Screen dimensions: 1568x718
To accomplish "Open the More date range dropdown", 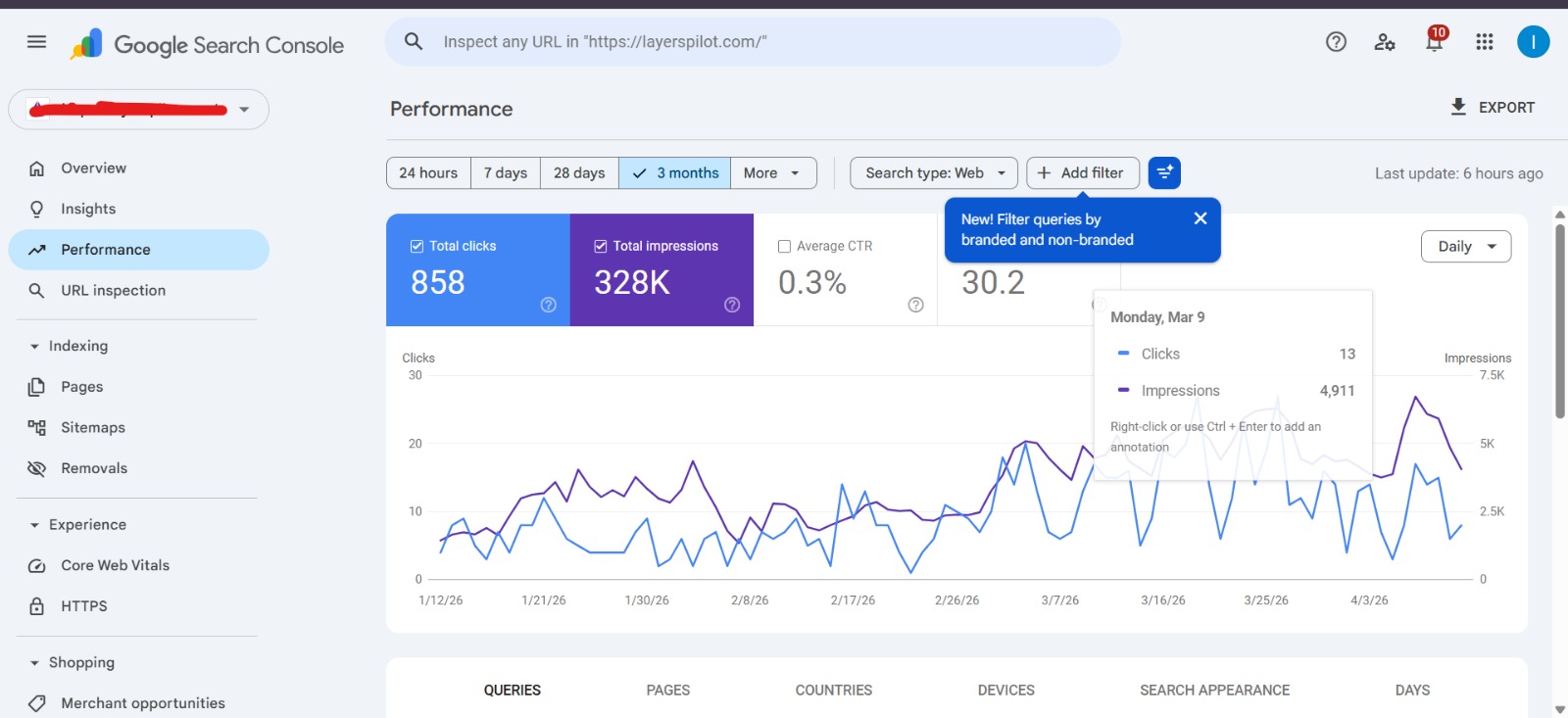I will pyautogui.click(x=773, y=173).
